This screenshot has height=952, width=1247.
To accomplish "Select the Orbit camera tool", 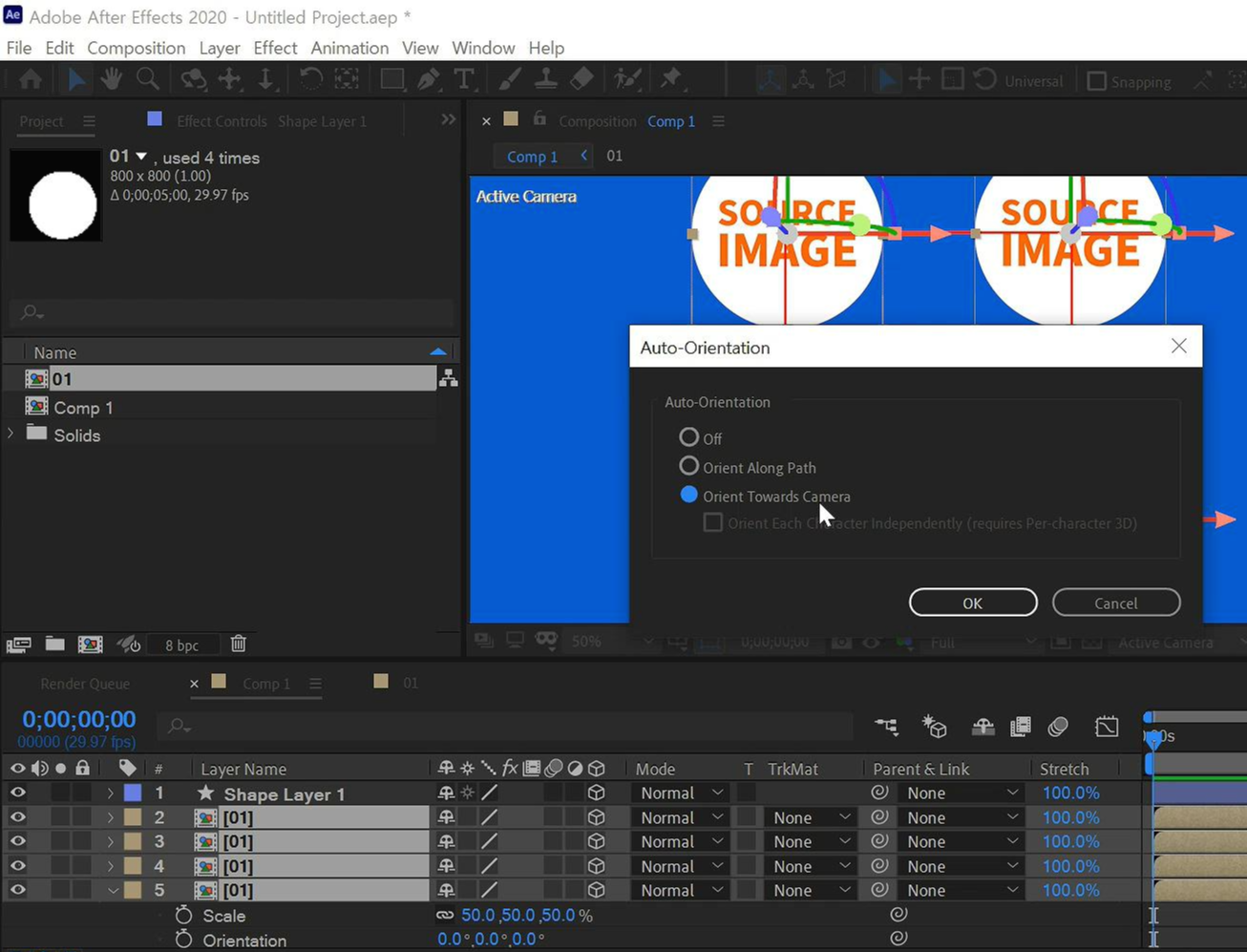I will [194, 79].
